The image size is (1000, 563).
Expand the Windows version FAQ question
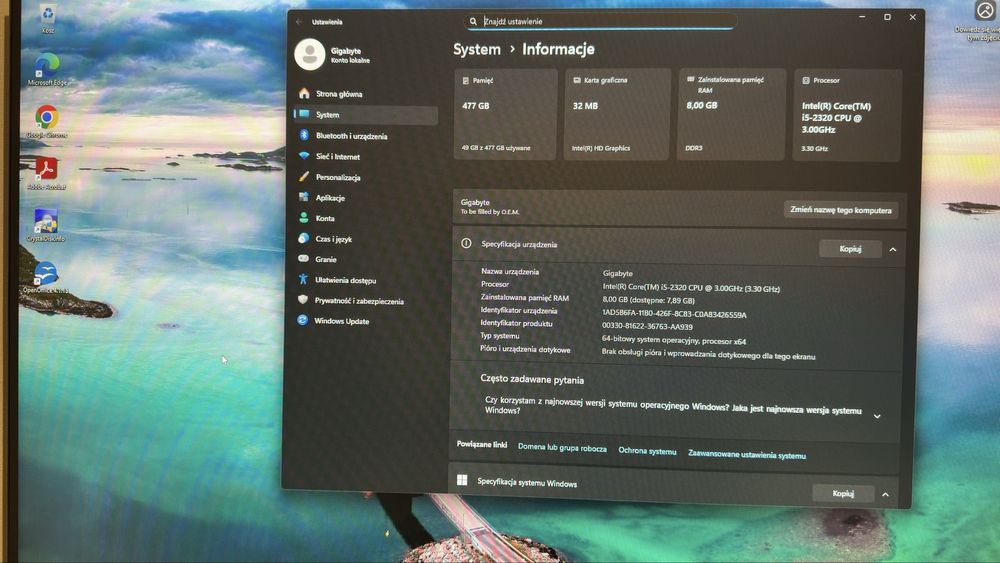point(877,416)
